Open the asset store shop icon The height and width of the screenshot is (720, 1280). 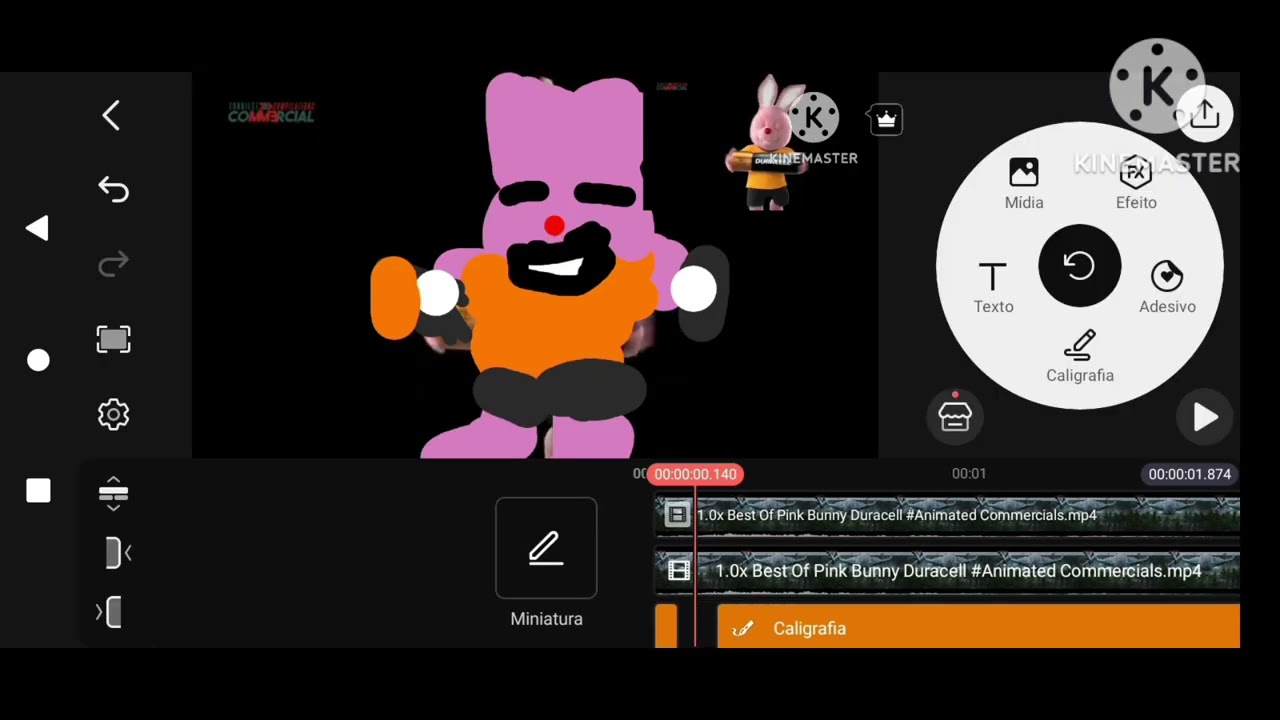(955, 416)
